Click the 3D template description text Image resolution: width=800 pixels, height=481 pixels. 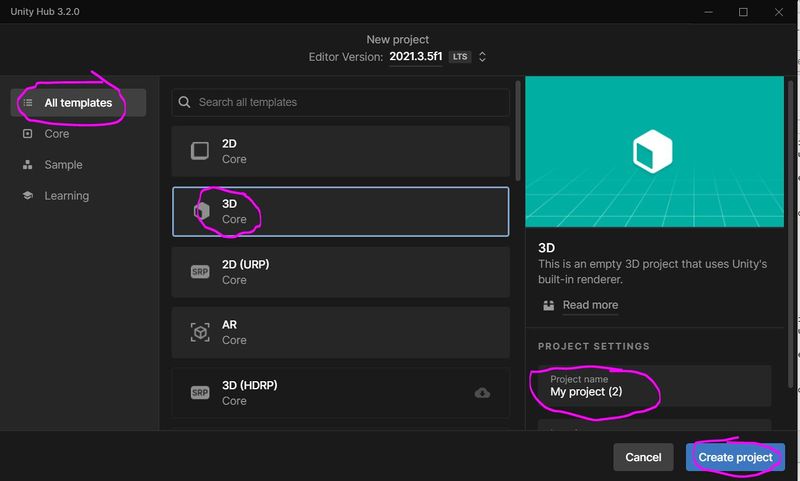pyautogui.click(x=652, y=272)
